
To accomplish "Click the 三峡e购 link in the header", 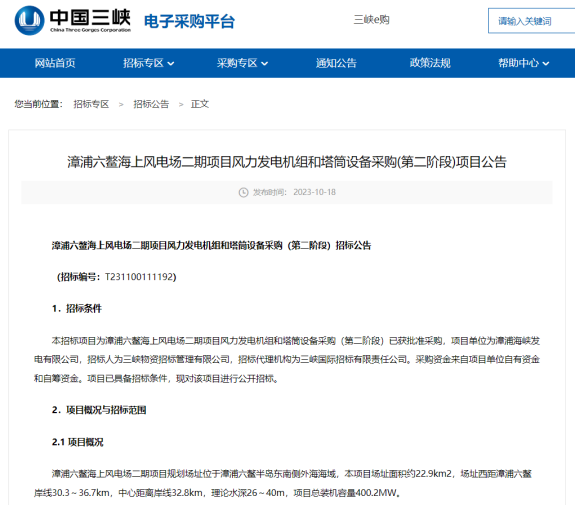I will click(x=371, y=19).
